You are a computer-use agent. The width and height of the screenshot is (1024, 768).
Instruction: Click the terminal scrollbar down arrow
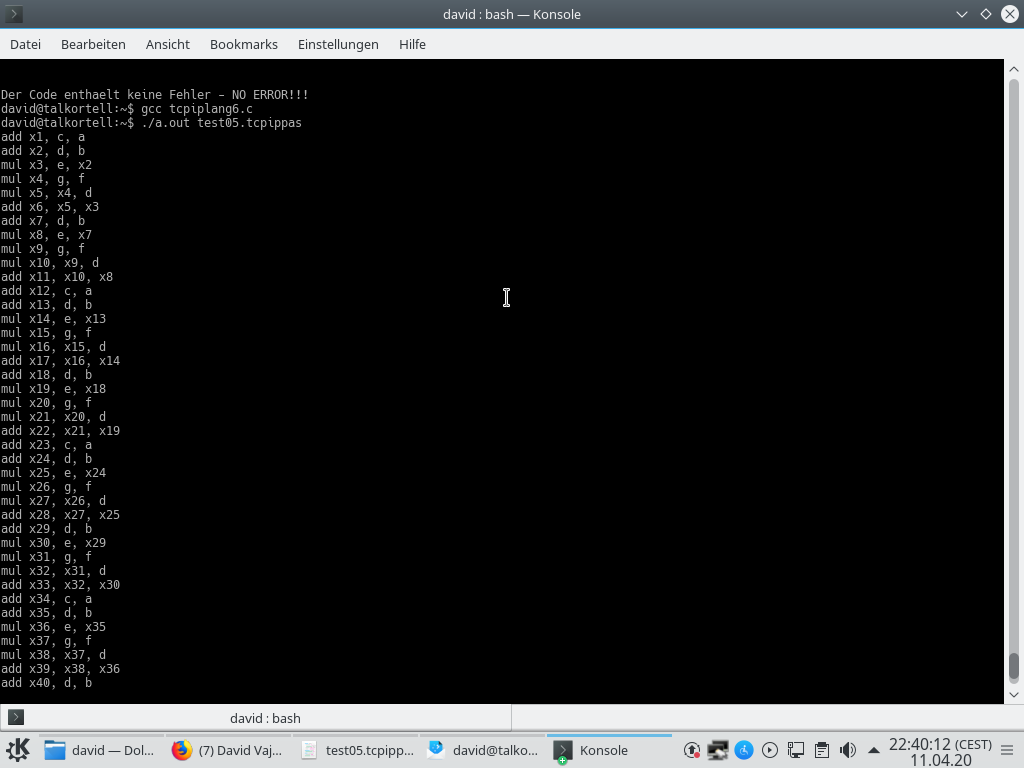pos(1014,694)
